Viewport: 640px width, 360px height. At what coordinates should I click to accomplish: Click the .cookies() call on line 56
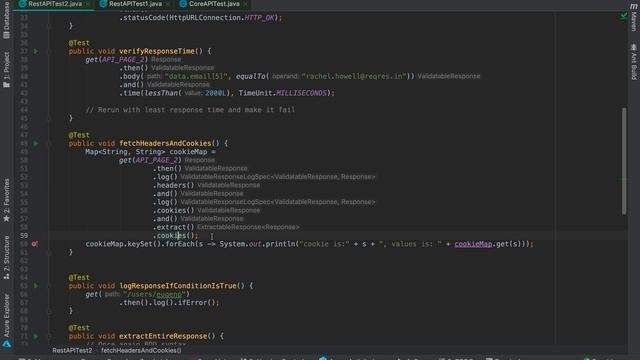(173, 211)
